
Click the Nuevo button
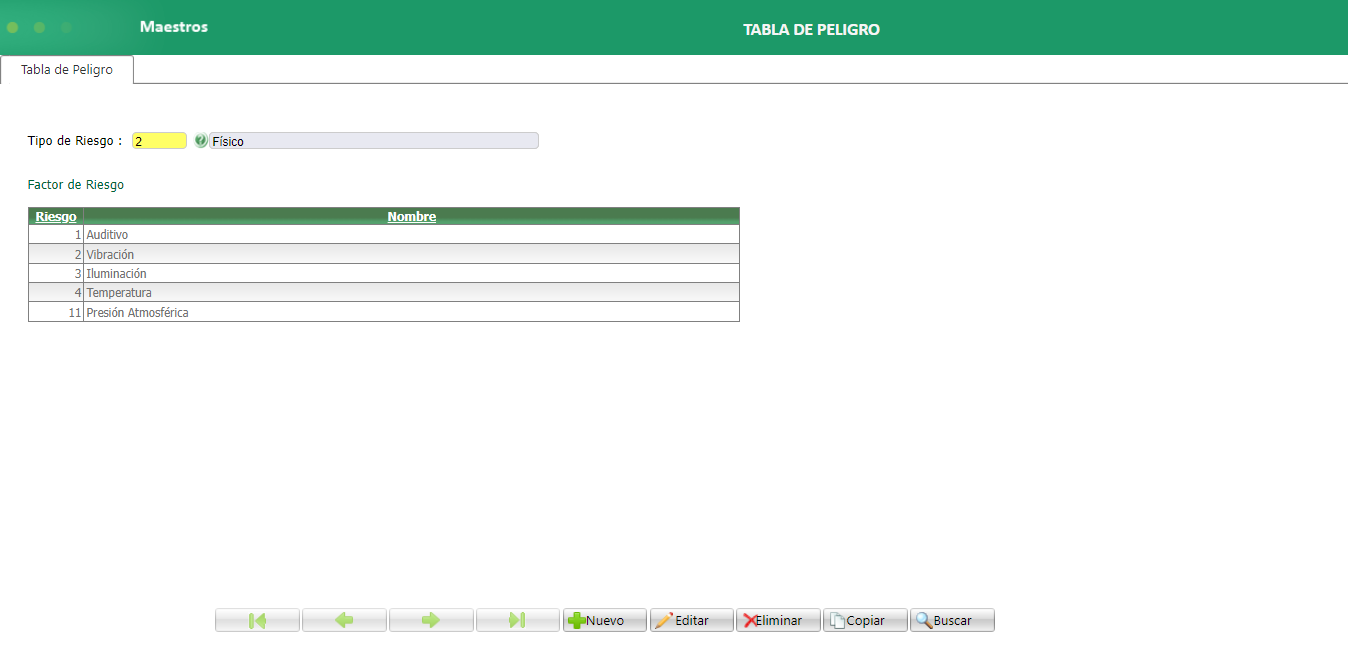pyautogui.click(x=605, y=620)
